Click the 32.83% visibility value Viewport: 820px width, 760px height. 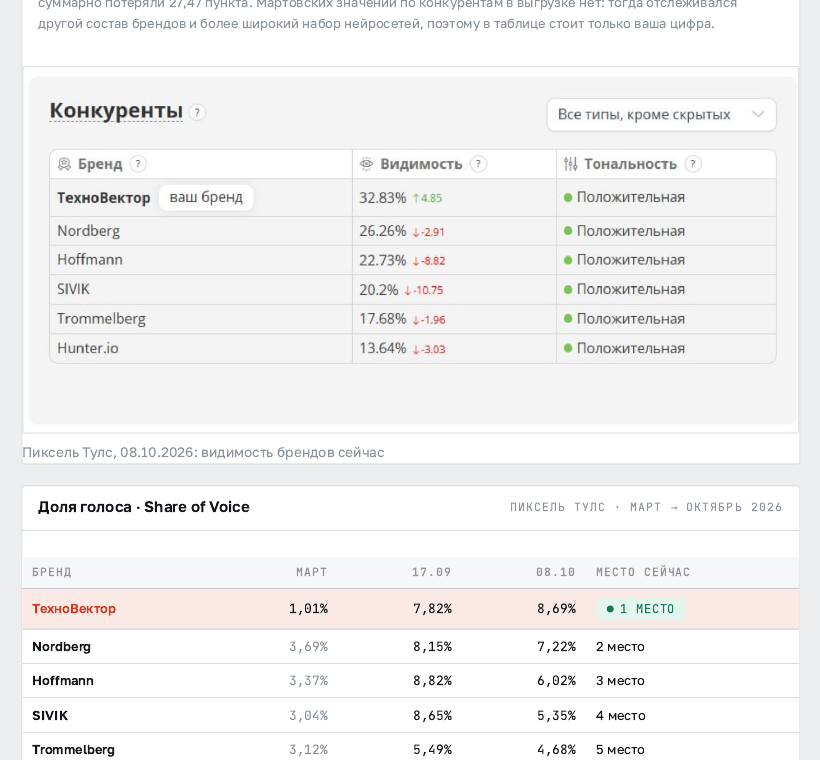pos(382,198)
